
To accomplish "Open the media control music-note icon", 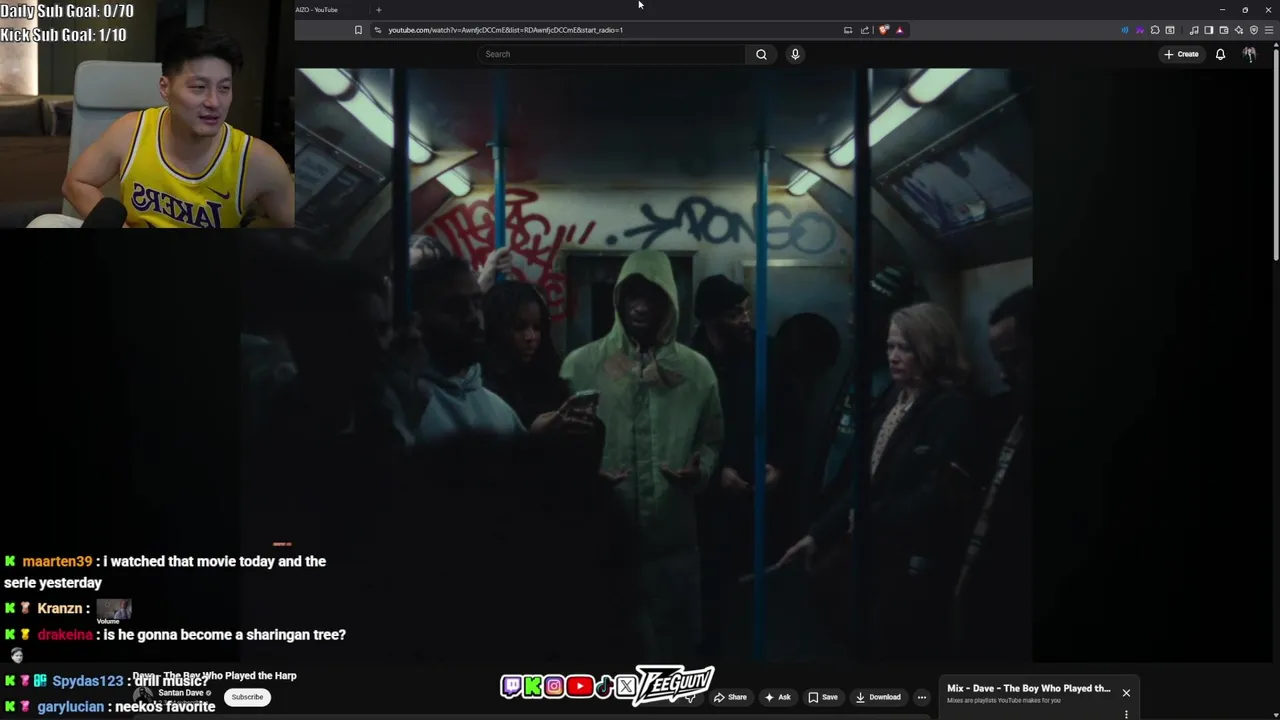I will click(x=1194, y=30).
